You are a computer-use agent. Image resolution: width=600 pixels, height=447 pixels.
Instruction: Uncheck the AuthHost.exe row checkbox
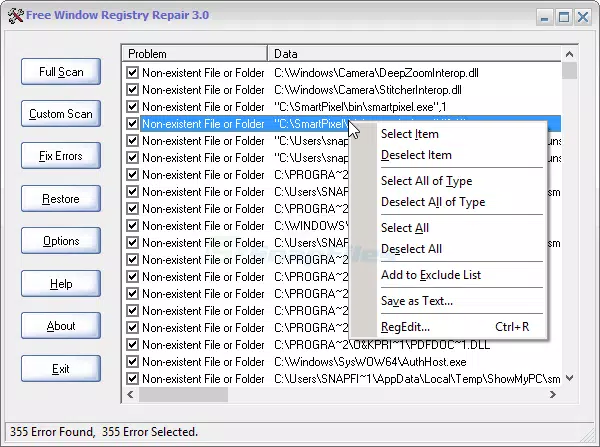[x=132, y=361]
